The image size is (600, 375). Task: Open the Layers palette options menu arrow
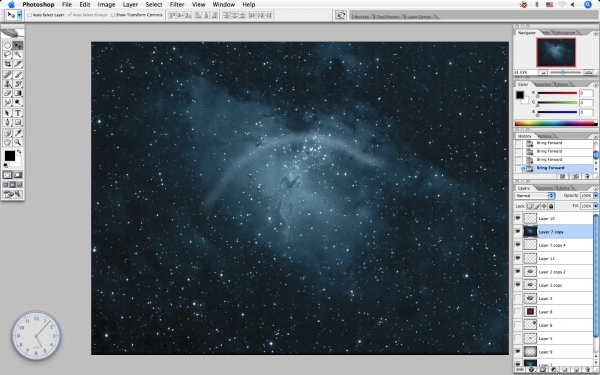[595, 188]
